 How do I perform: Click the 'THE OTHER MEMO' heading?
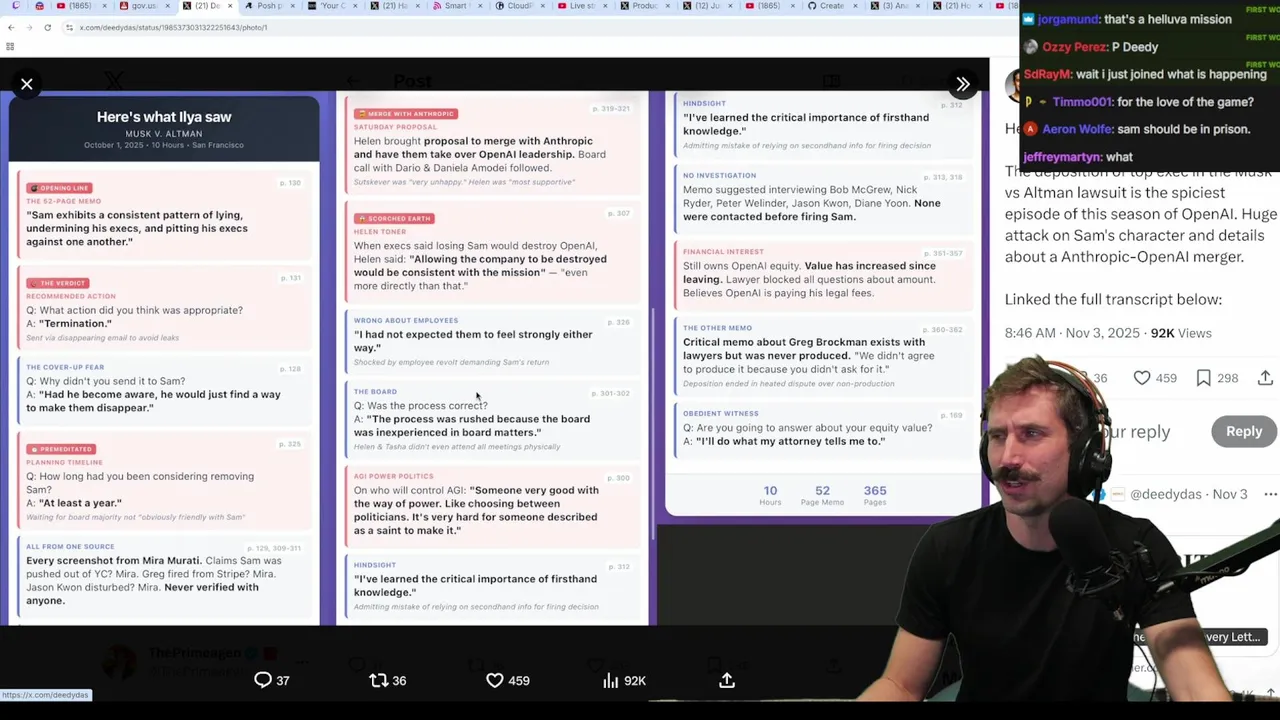[x=717, y=328]
